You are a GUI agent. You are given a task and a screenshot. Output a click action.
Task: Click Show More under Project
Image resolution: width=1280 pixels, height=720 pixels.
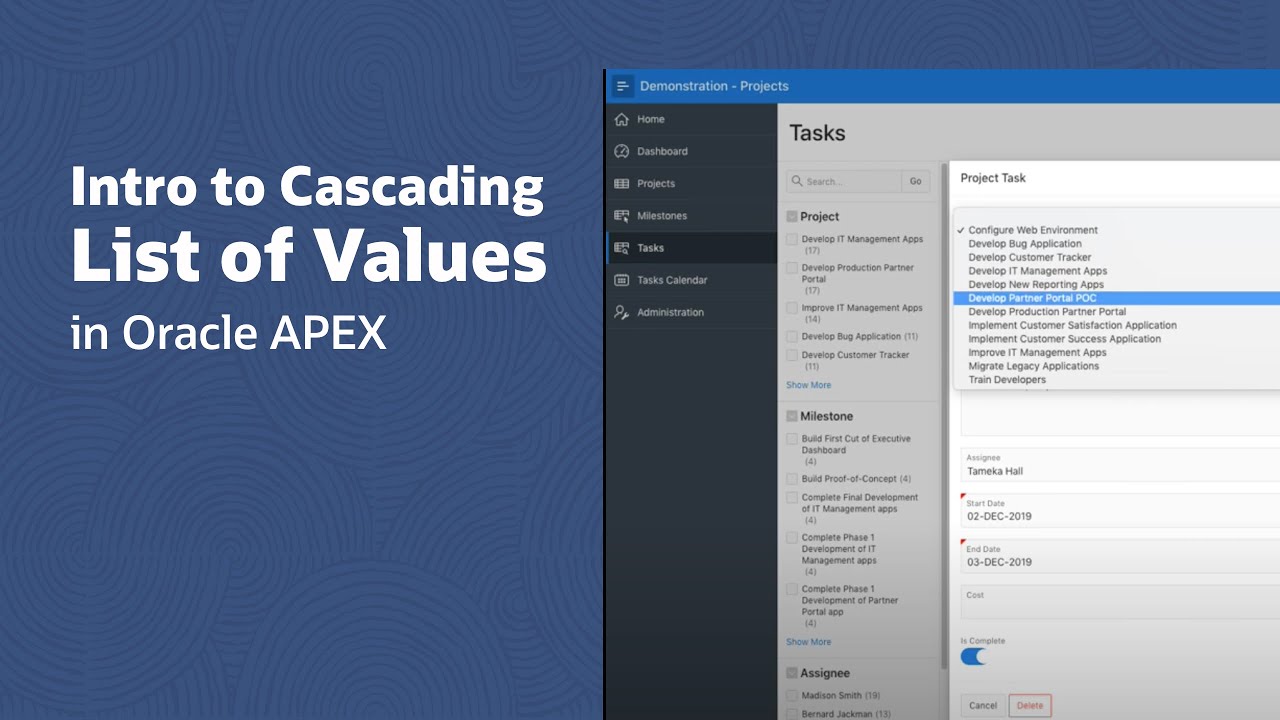[808, 385]
